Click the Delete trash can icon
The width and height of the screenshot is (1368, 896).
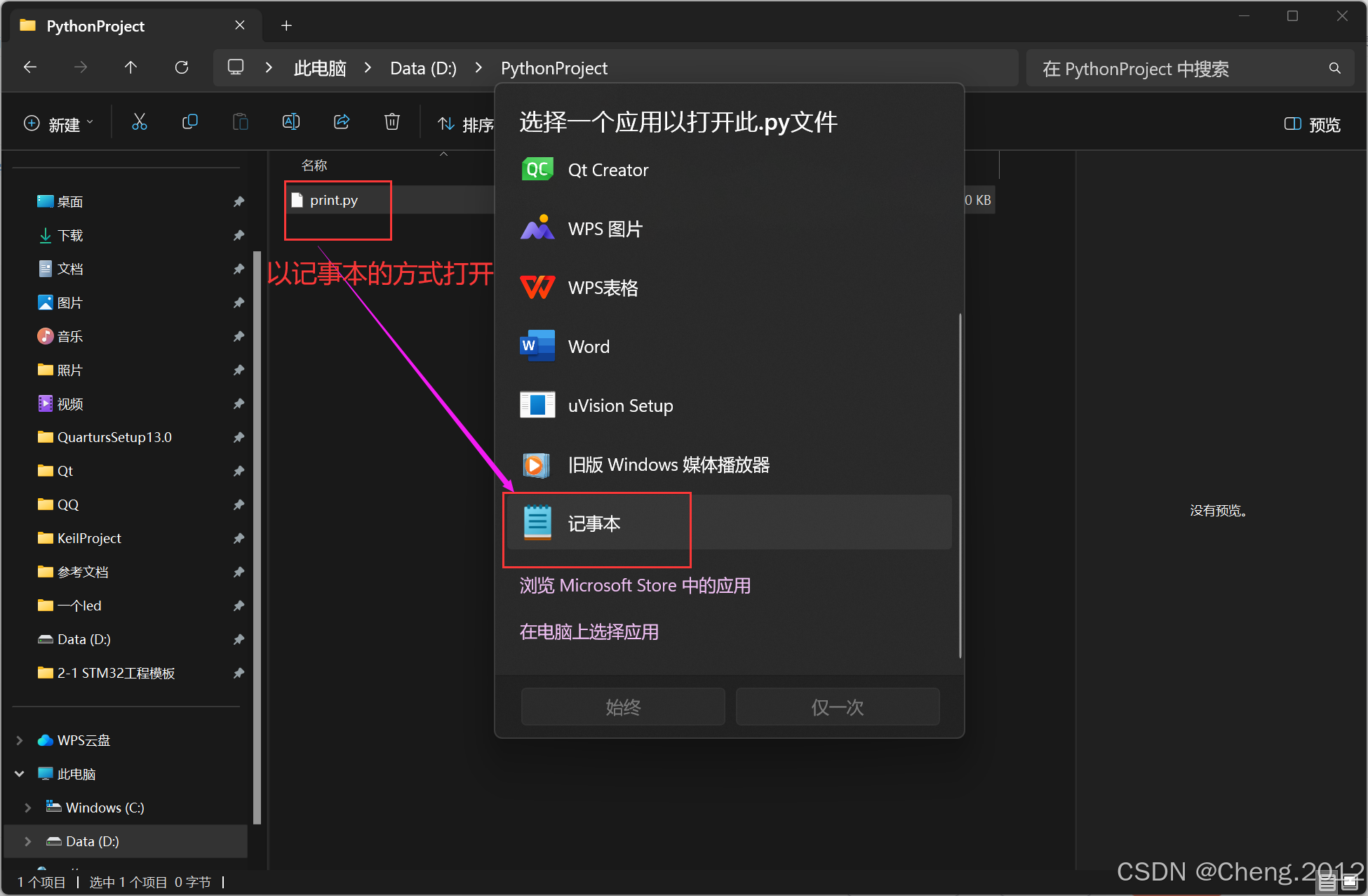(392, 123)
